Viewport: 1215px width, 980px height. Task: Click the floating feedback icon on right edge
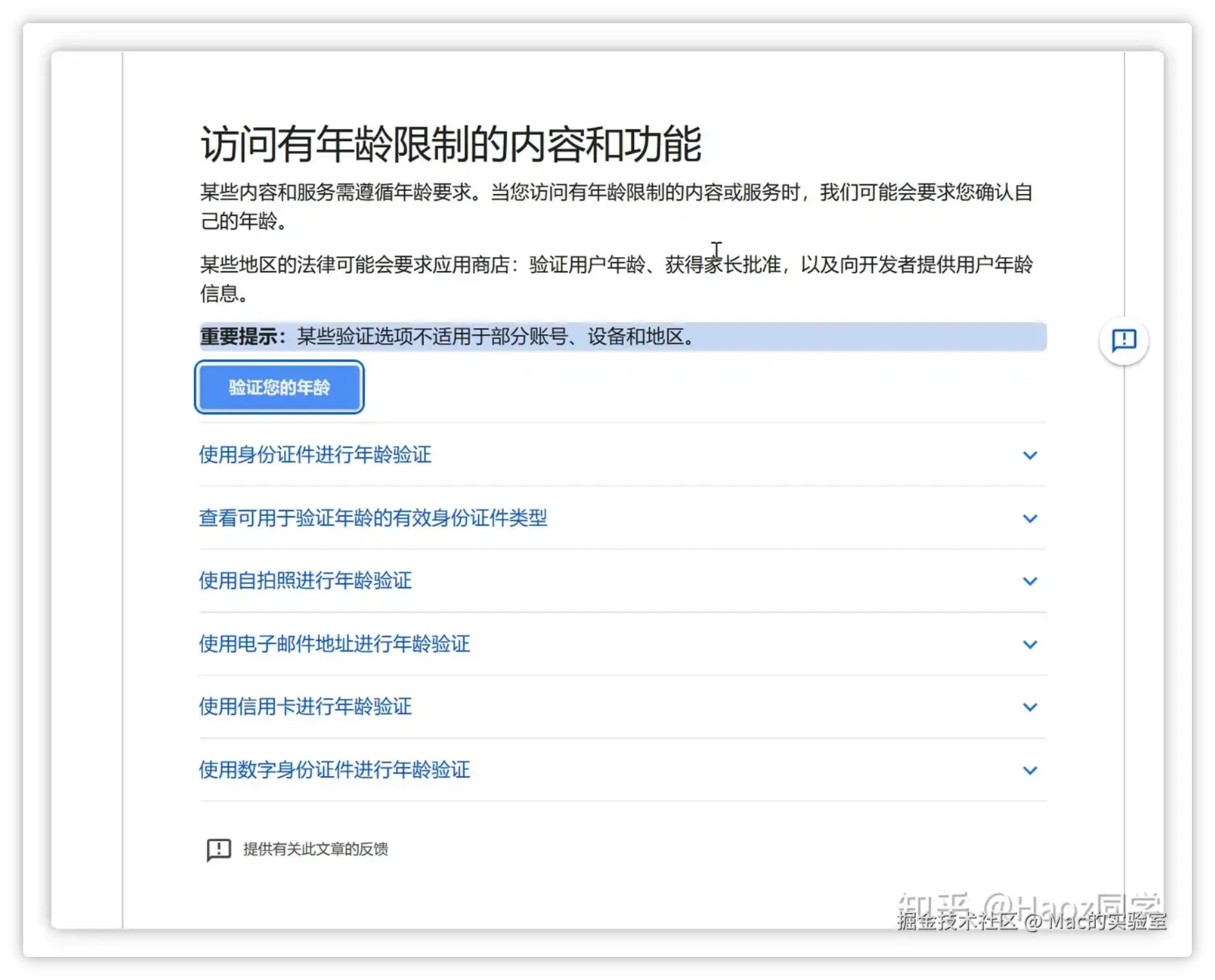click(x=1124, y=339)
